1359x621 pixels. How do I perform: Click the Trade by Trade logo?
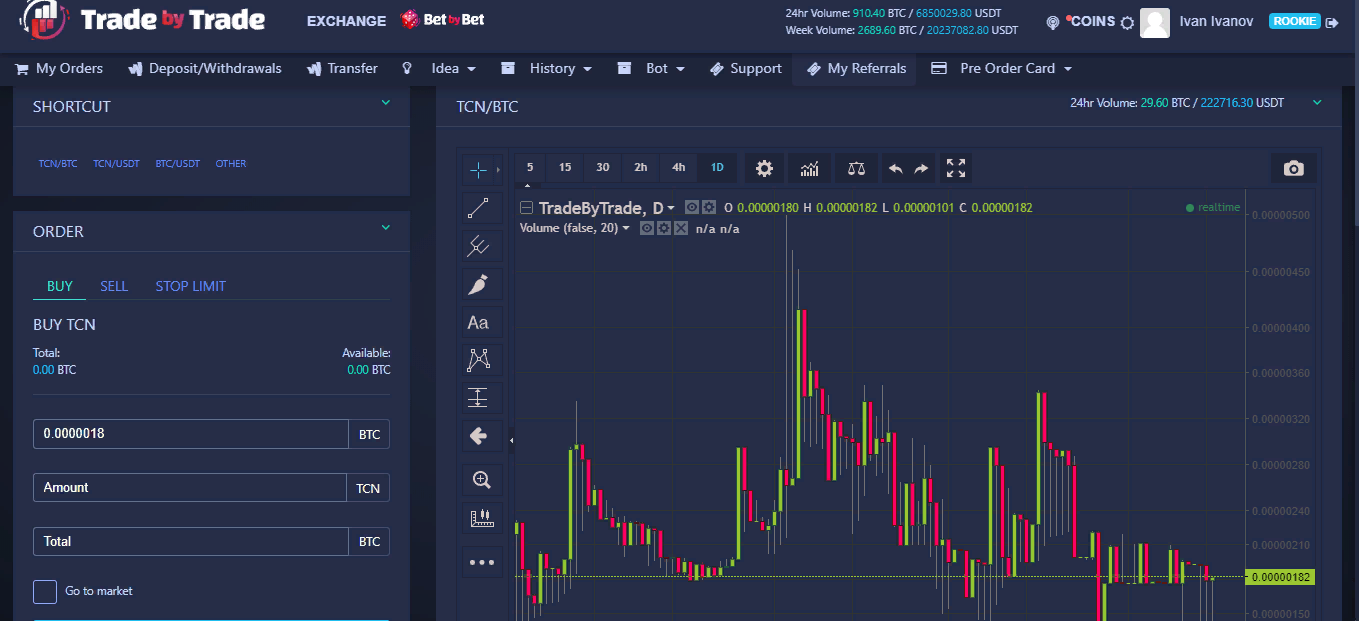(143, 19)
